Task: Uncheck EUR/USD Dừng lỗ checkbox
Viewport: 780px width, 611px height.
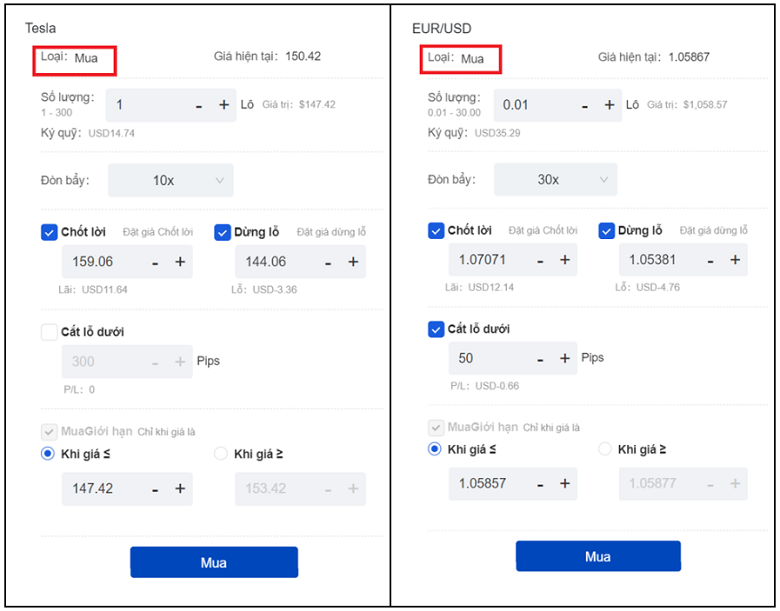Action: [606, 231]
